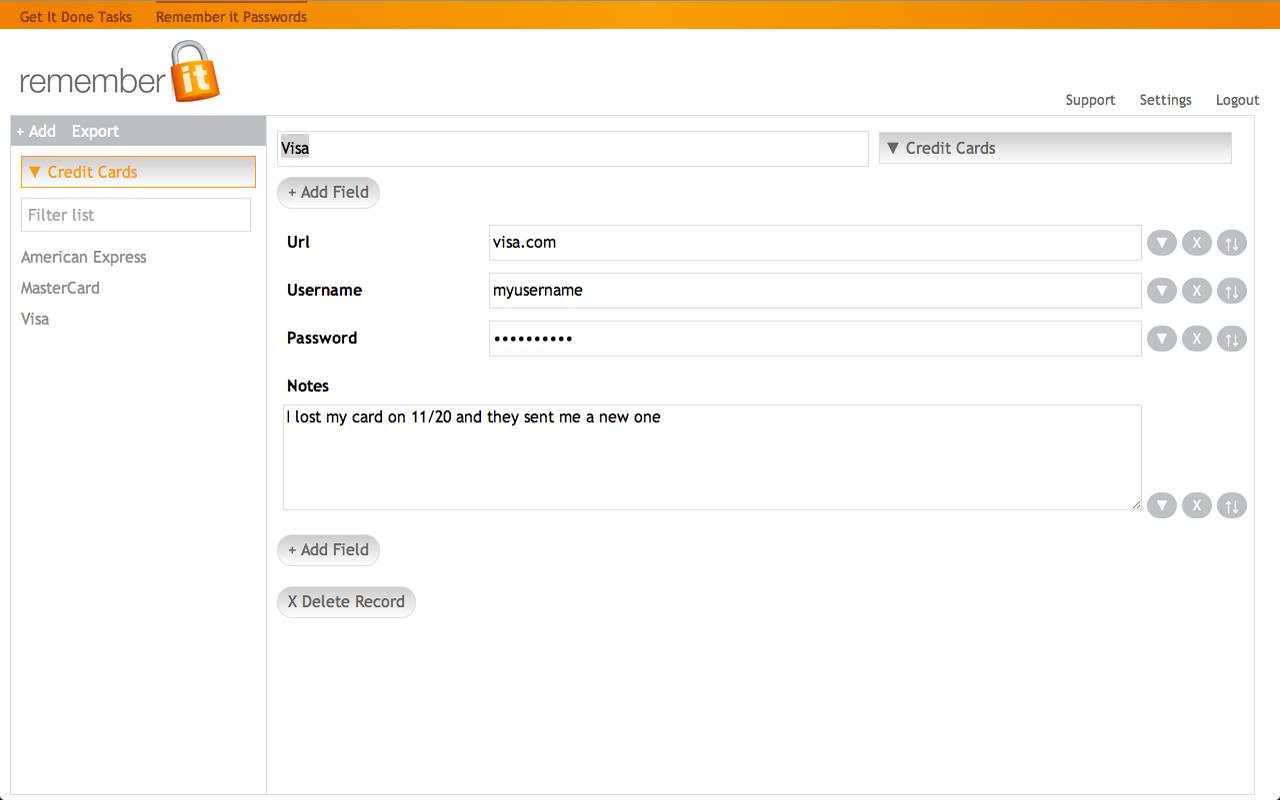Reorder the Password field with arrows icon

[x=1231, y=339]
